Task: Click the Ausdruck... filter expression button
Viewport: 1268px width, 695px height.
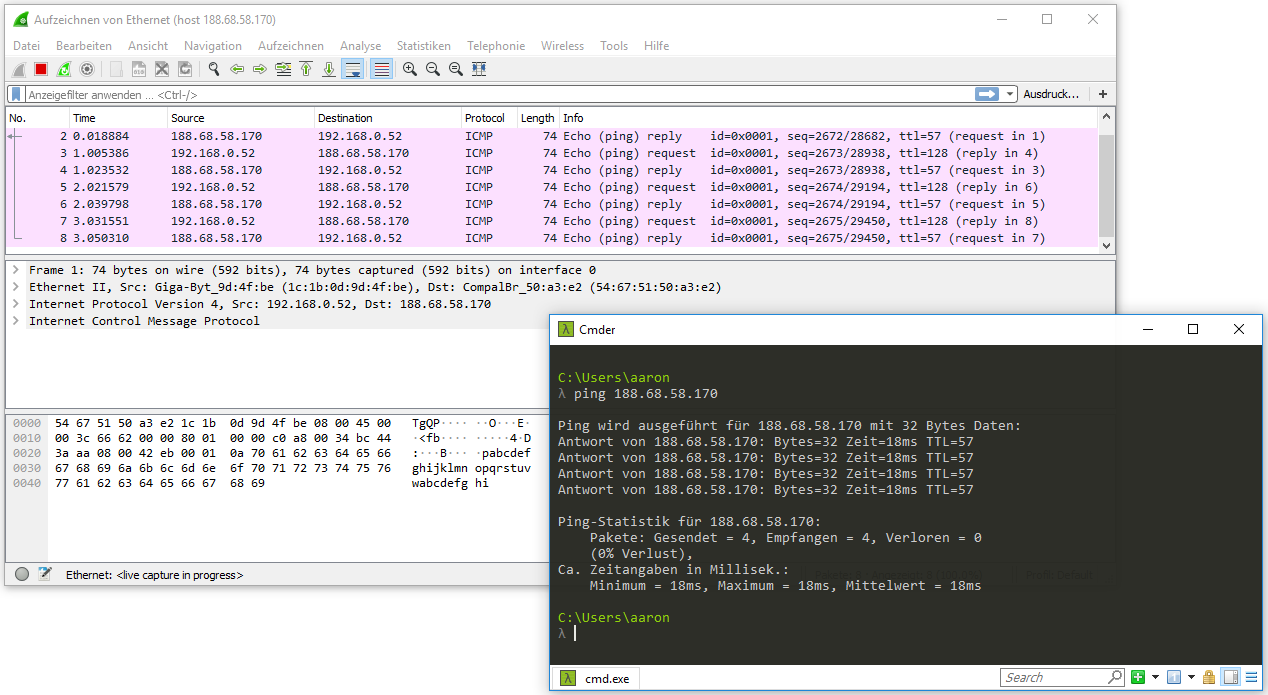Action: (1051, 94)
